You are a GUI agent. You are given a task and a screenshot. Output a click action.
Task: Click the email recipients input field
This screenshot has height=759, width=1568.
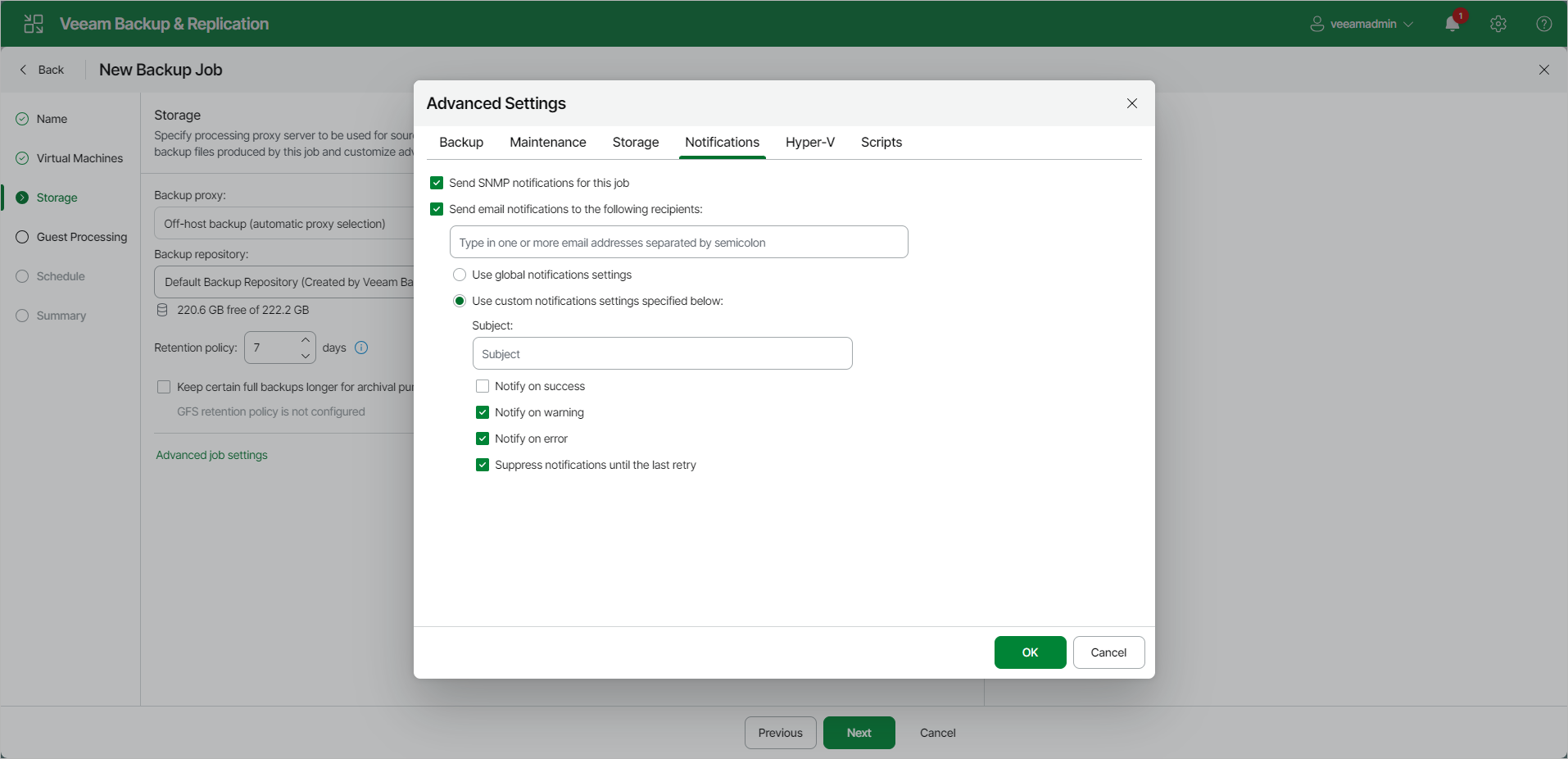point(679,242)
